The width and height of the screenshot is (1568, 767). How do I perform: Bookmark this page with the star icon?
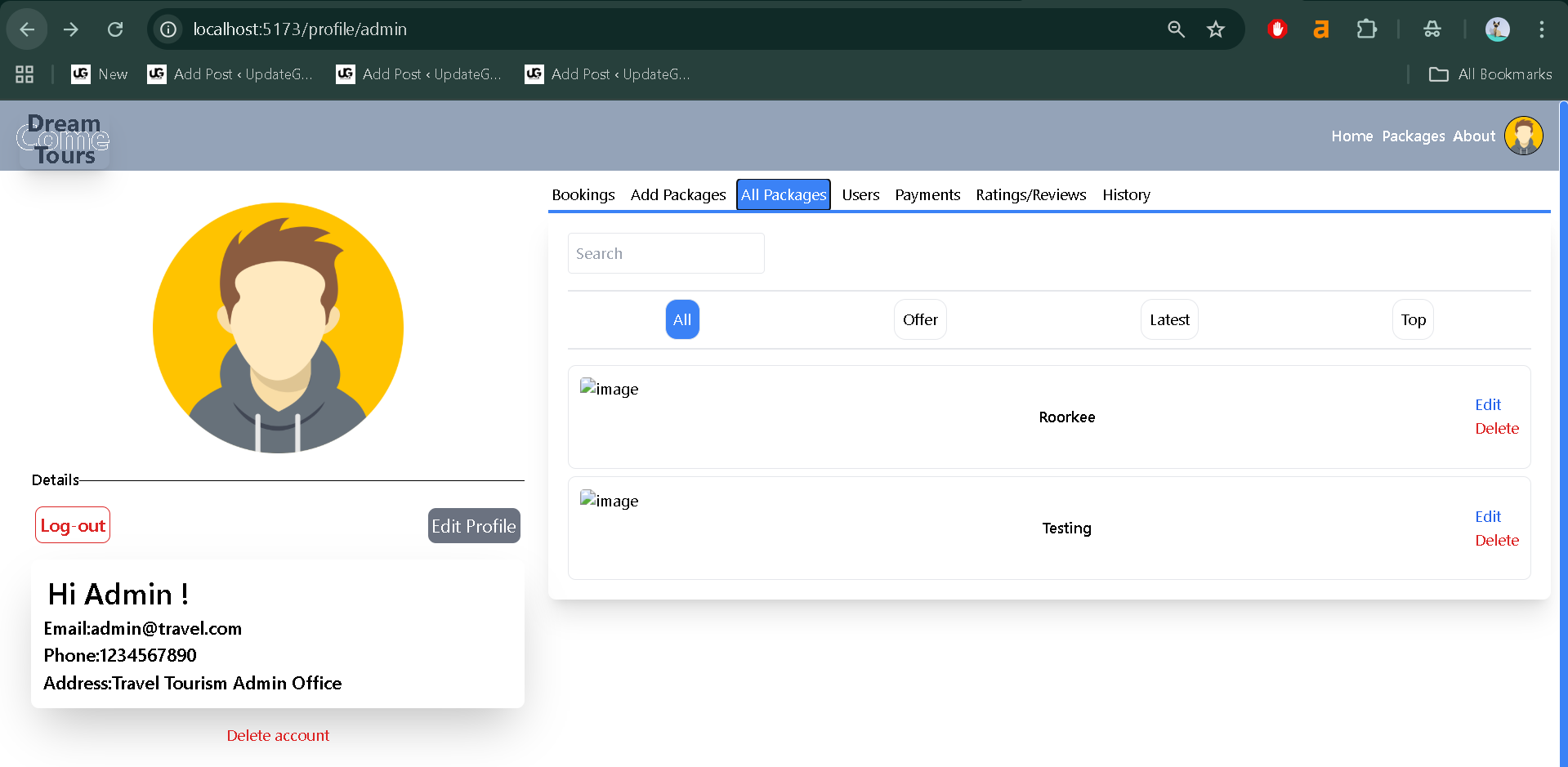(1215, 29)
